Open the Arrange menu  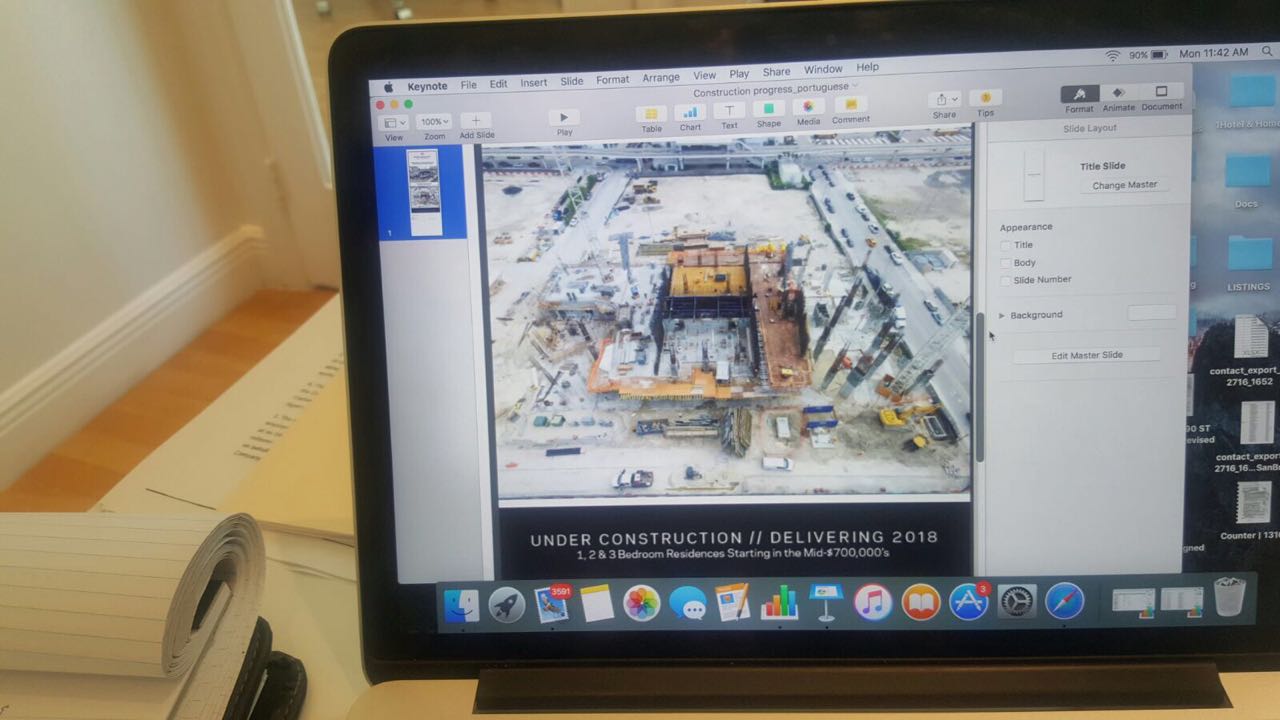[660, 78]
